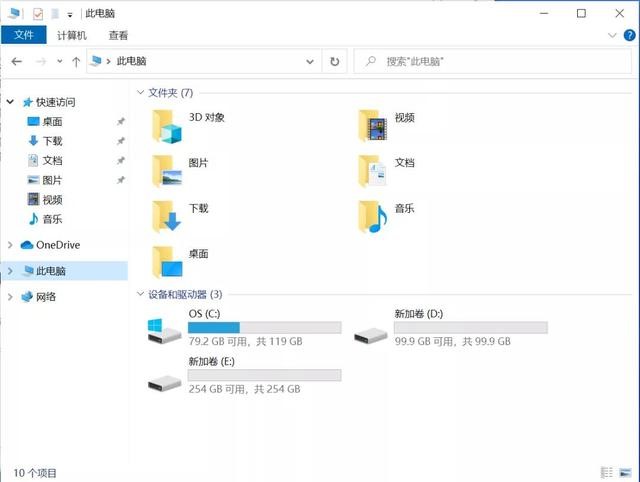This screenshot has height=482, width=640.
Task: Click the '254 GB 可用, 共 254 GB' text
Action: tap(244, 389)
